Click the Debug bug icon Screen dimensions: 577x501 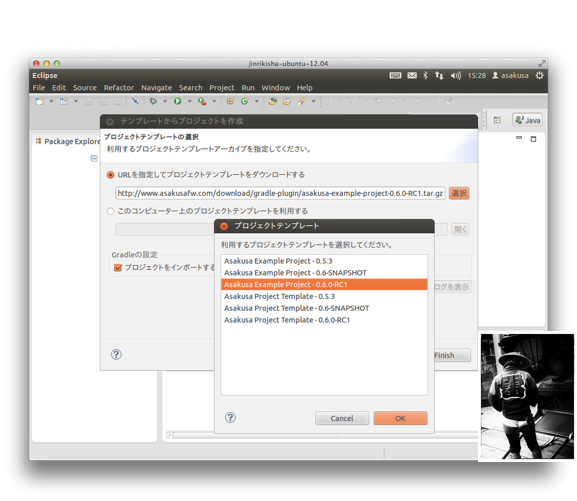[153, 101]
